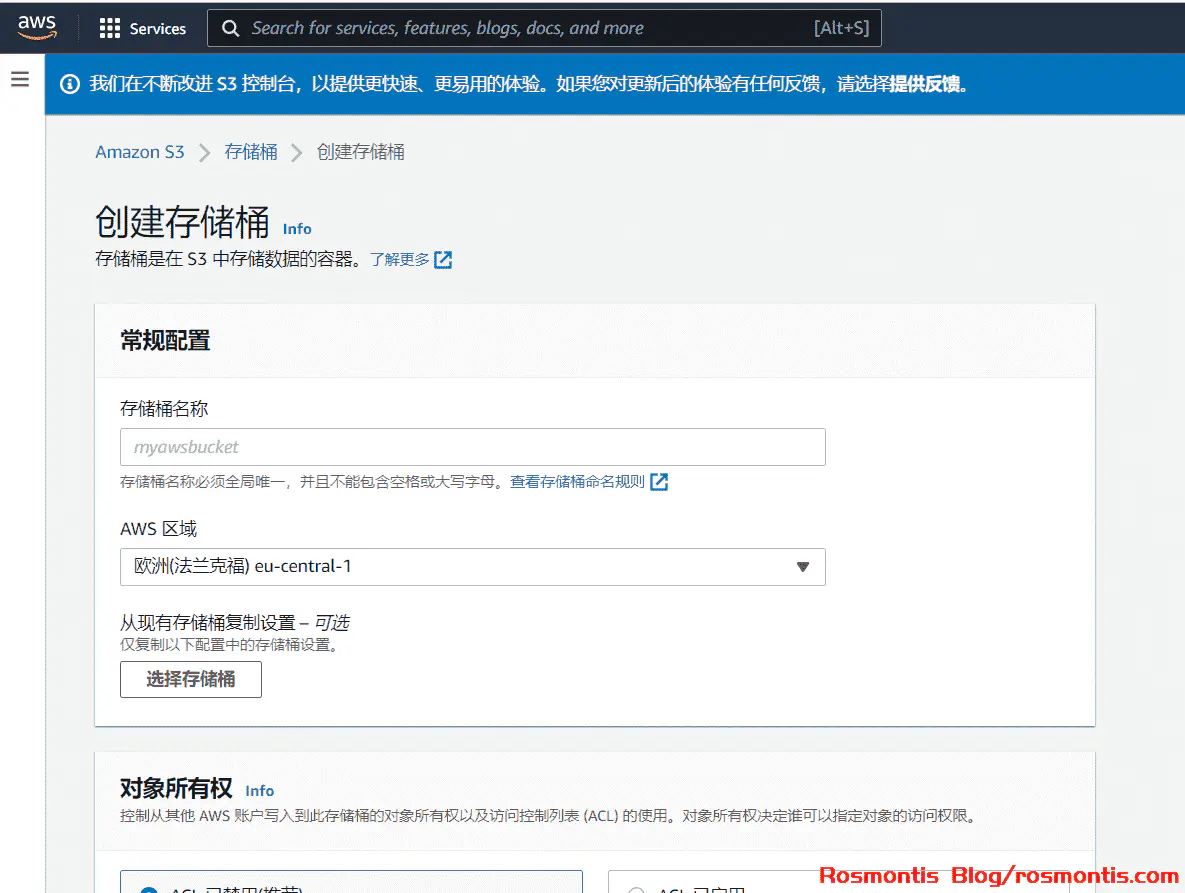Viewport: 1185px width, 893px height.
Task: Click the 创建存储桶 breadcrumb text
Action: pyautogui.click(x=360, y=152)
